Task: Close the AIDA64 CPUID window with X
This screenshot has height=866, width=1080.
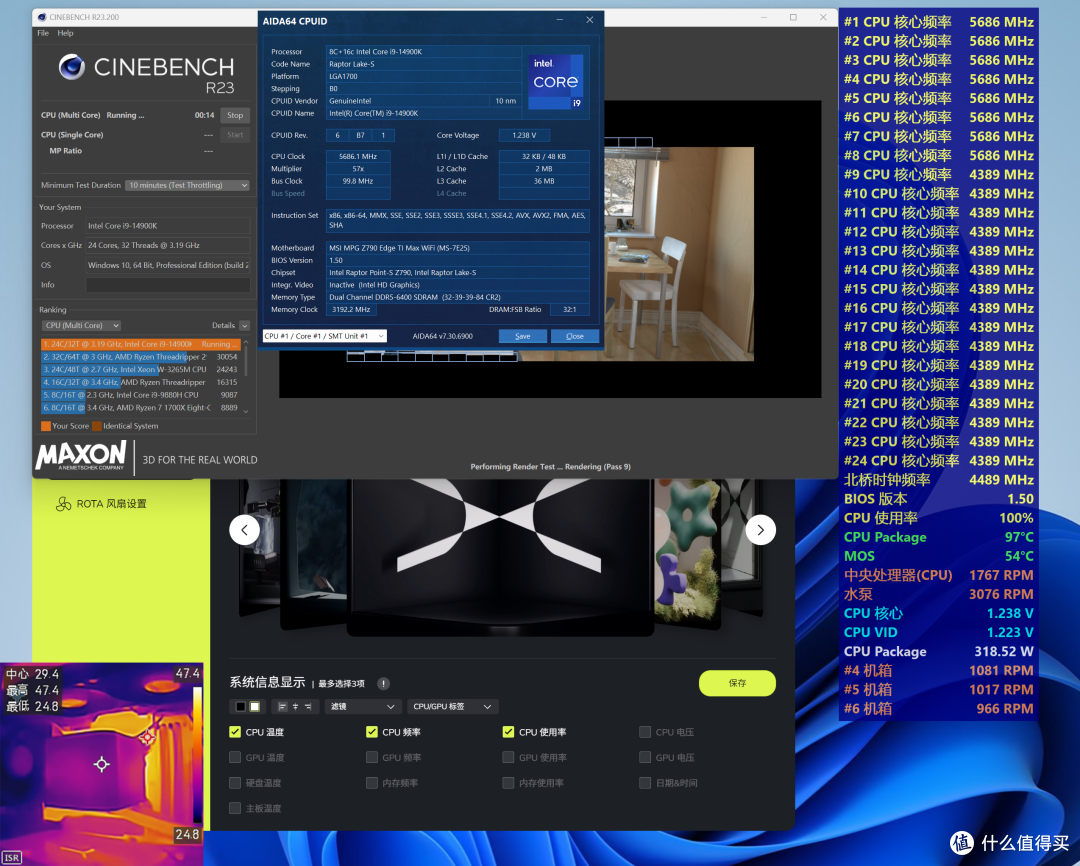Action: pyautogui.click(x=590, y=20)
